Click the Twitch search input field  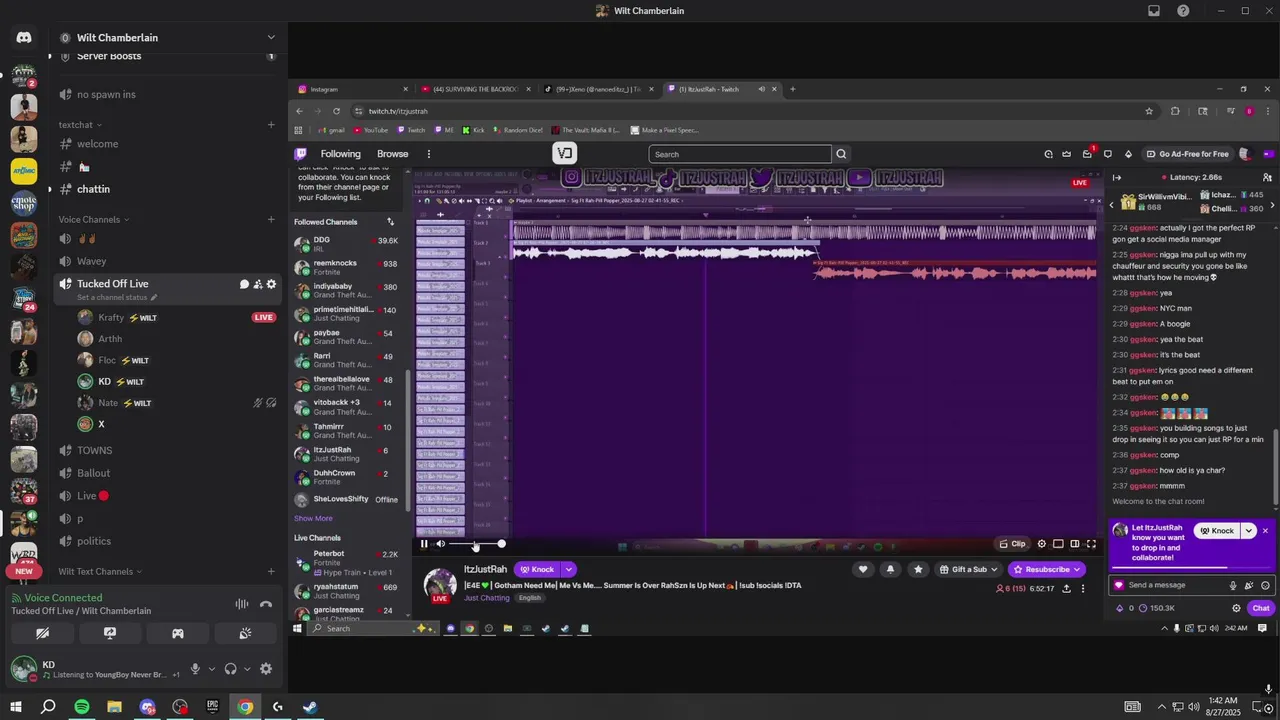click(740, 154)
